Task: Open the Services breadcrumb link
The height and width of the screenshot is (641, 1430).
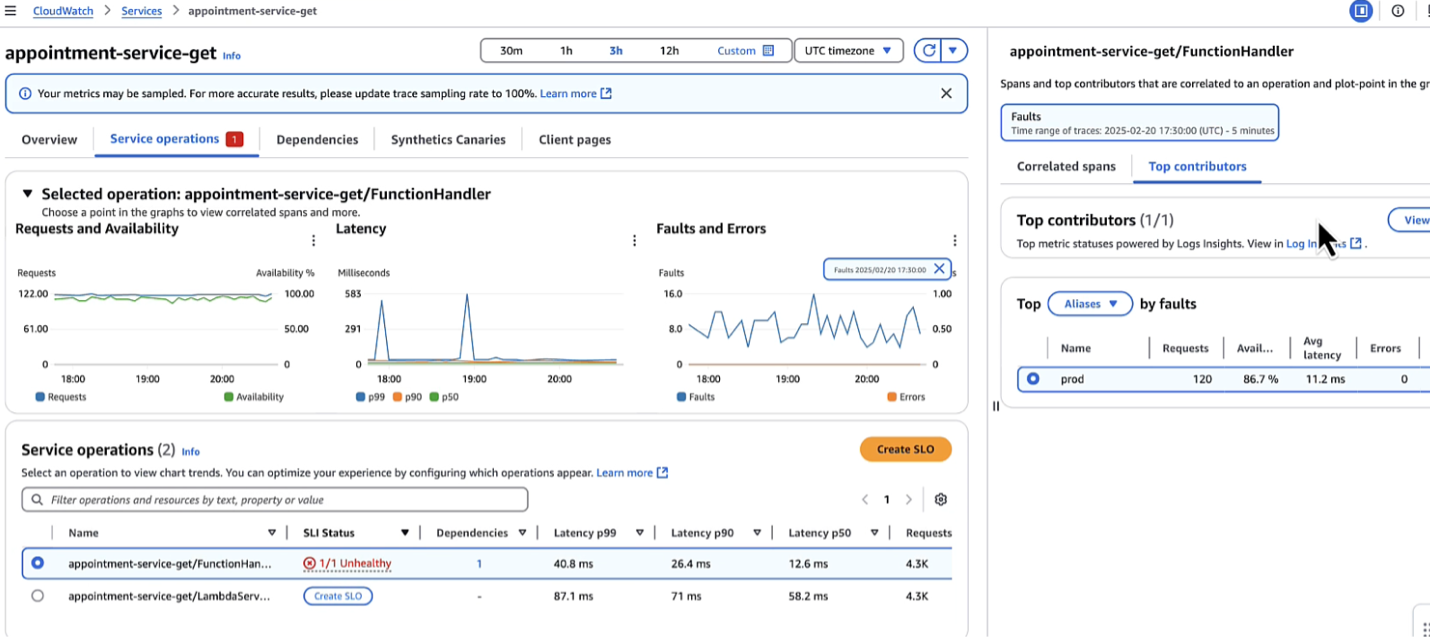Action: (141, 11)
